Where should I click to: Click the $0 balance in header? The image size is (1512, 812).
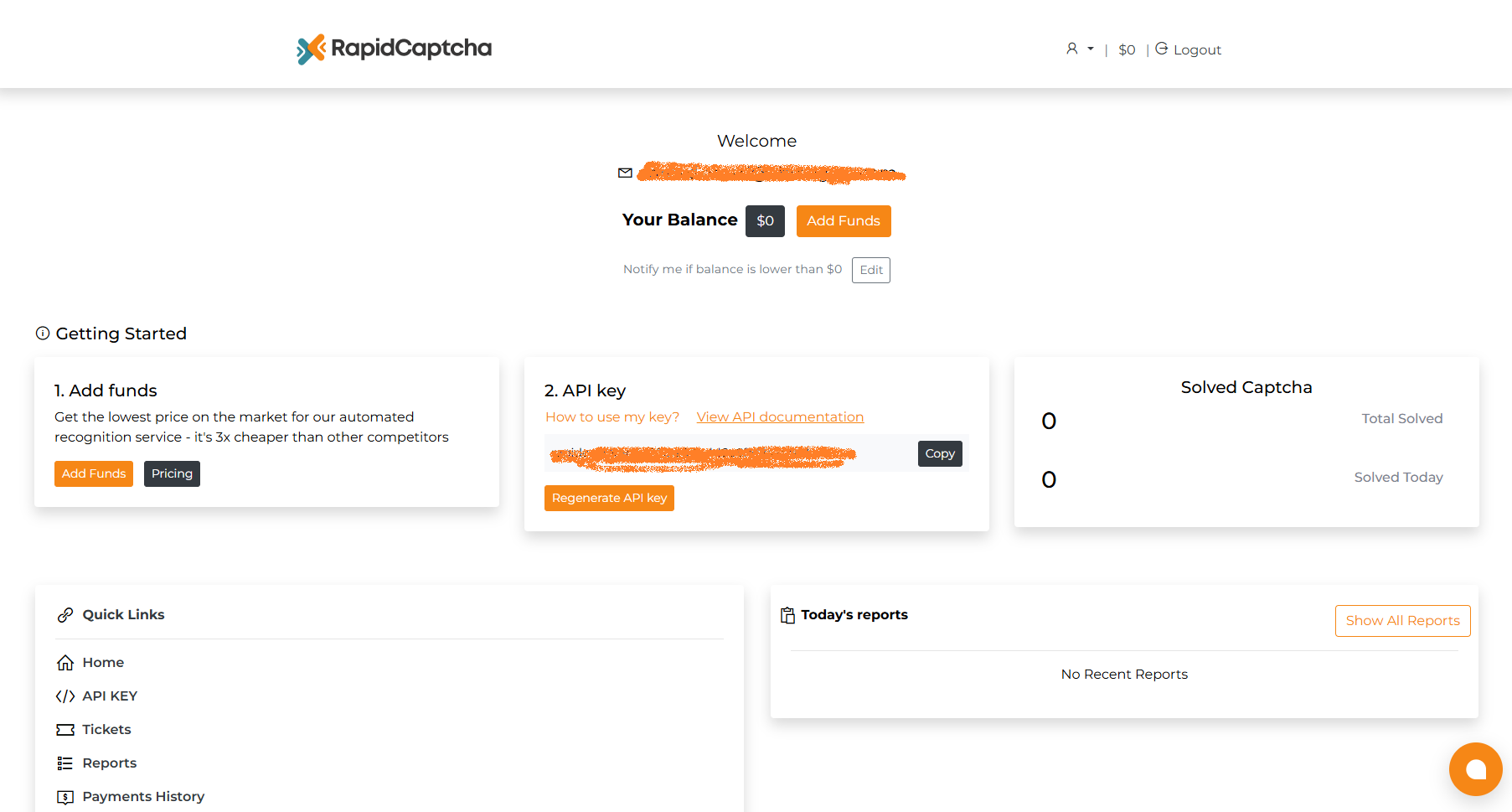(x=1127, y=50)
